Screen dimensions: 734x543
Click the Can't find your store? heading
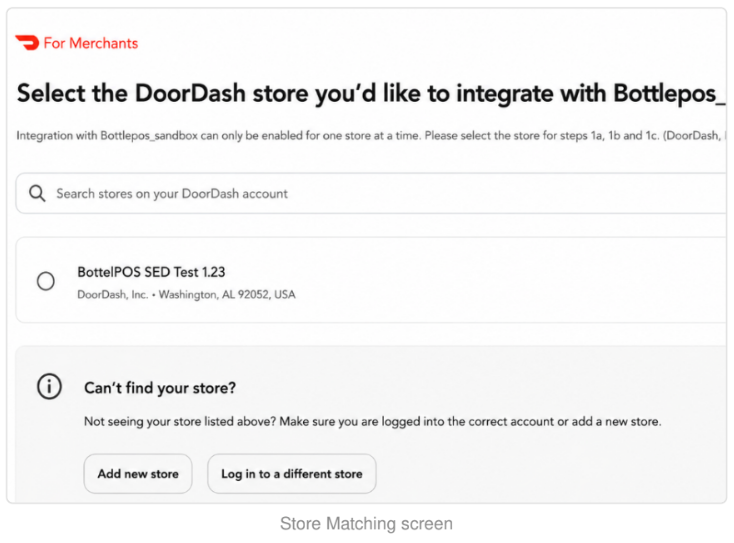pyautogui.click(x=160, y=388)
